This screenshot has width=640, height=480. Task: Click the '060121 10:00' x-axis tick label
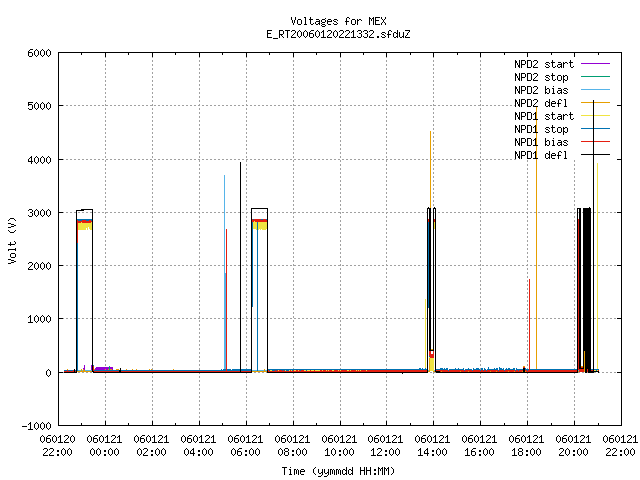(339, 446)
